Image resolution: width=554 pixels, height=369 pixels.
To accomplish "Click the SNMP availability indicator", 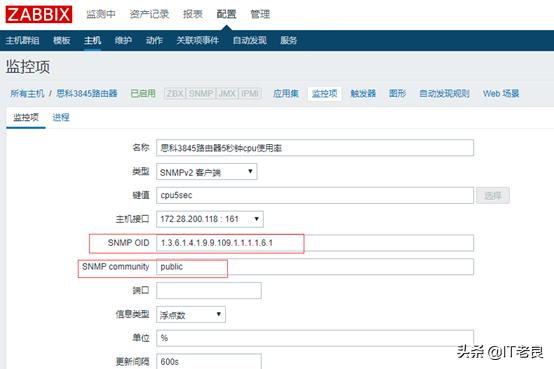I will coord(201,94).
